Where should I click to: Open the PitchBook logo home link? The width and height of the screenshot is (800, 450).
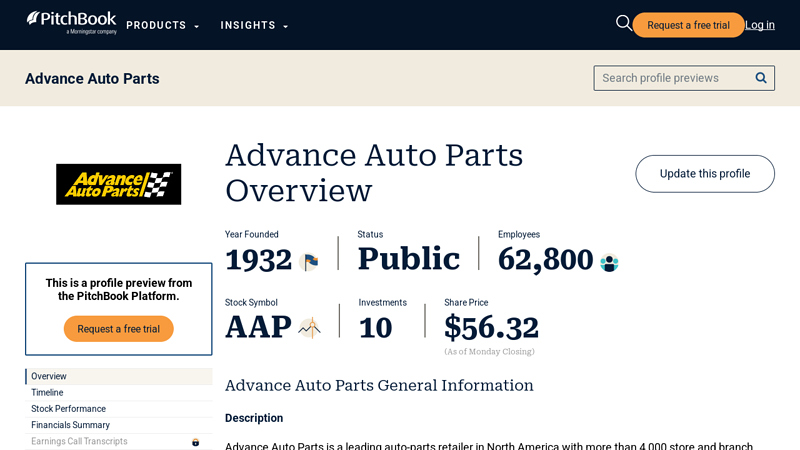click(71, 23)
